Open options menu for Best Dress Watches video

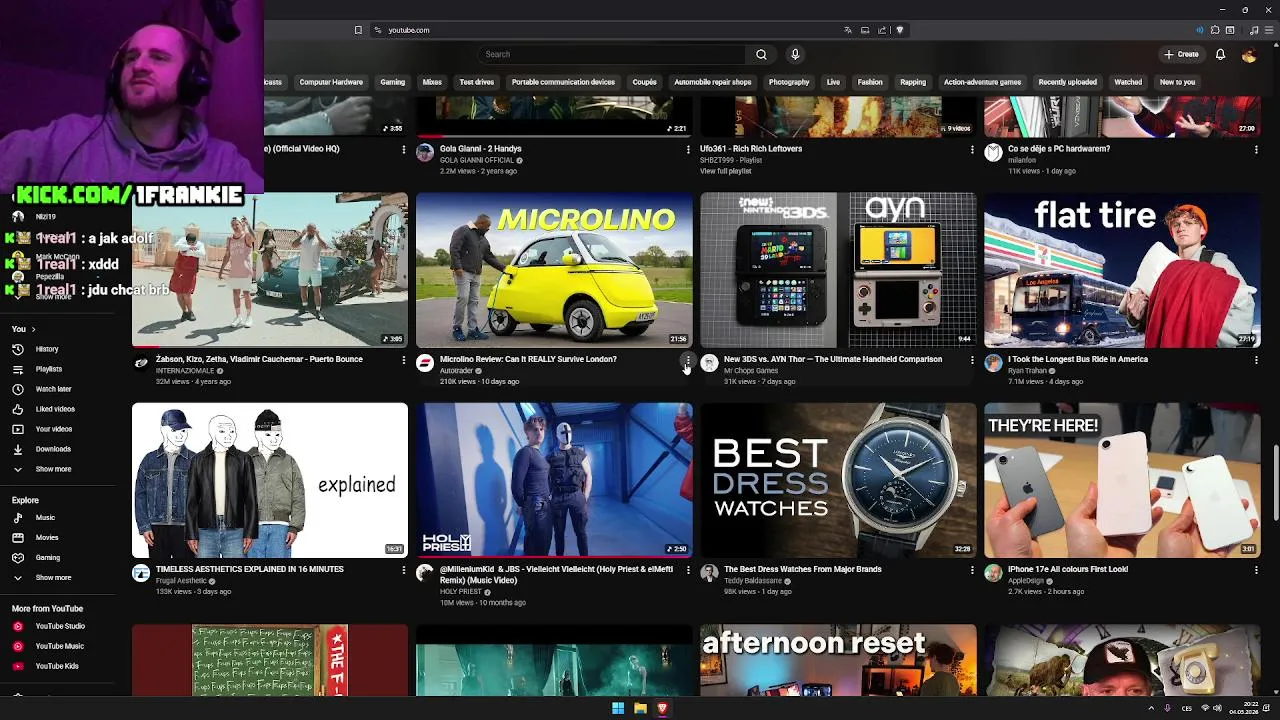tap(972, 570)
